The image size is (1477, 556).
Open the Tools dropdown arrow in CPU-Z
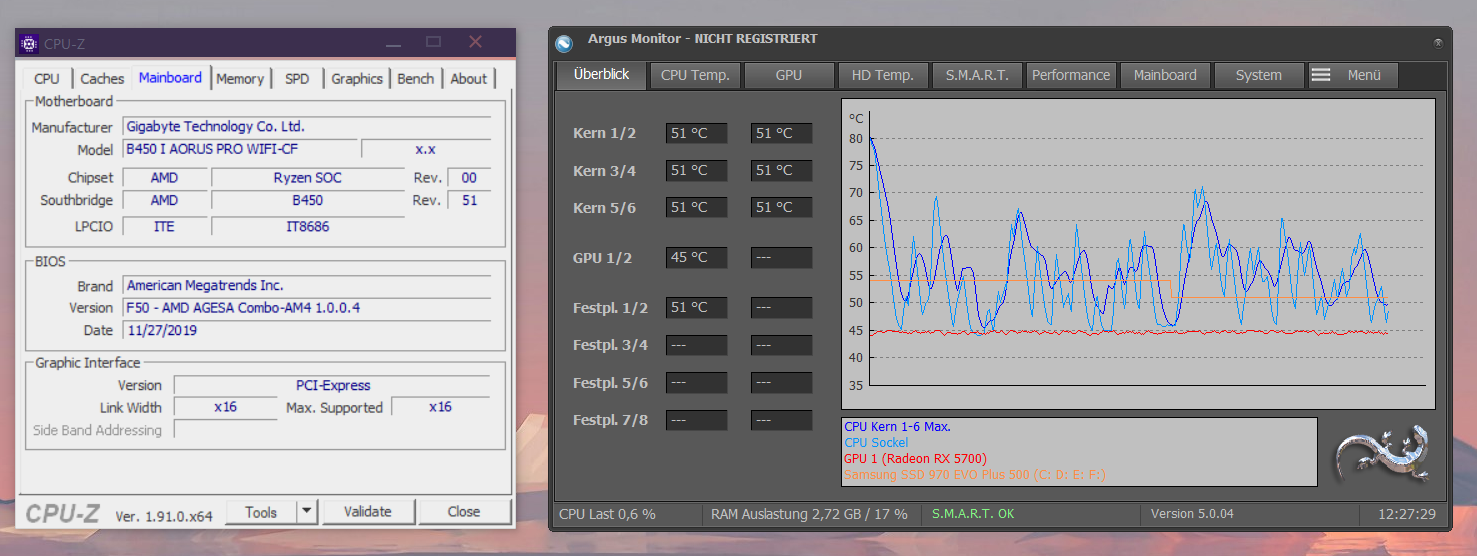[308, 512]
